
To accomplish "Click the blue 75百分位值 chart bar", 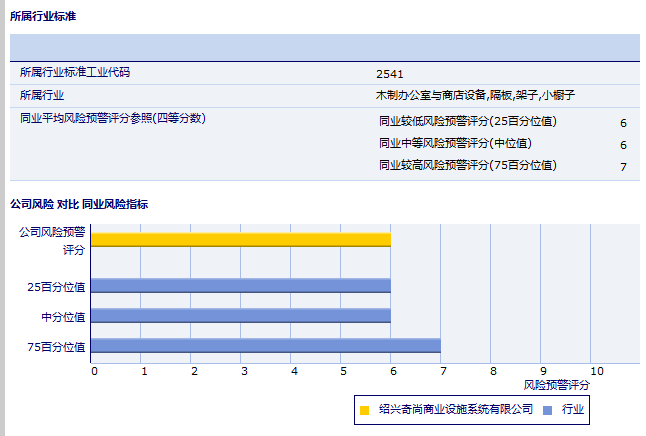I will pos(265,346).
